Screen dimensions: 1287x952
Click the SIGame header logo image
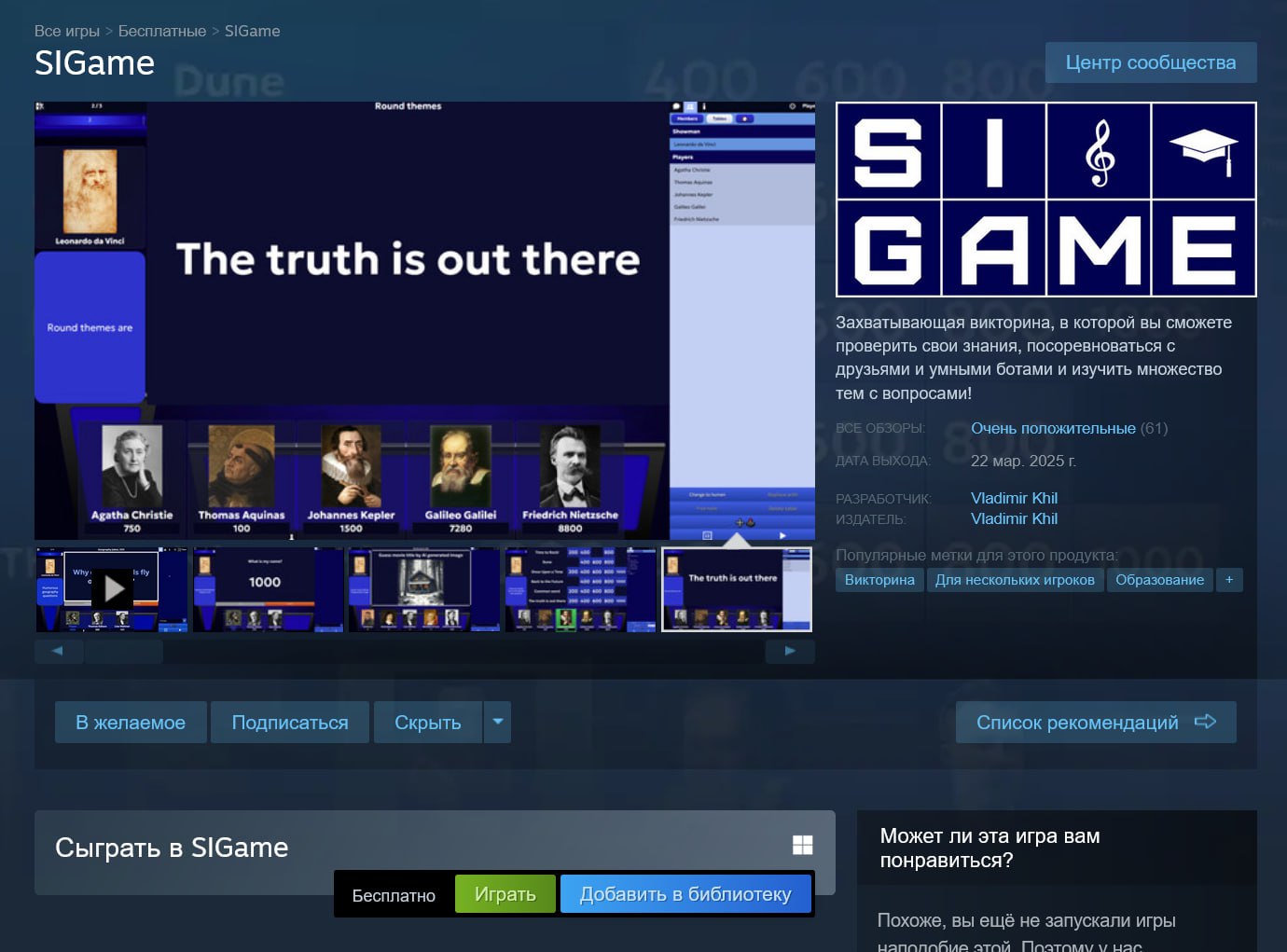pos(1046,200)
